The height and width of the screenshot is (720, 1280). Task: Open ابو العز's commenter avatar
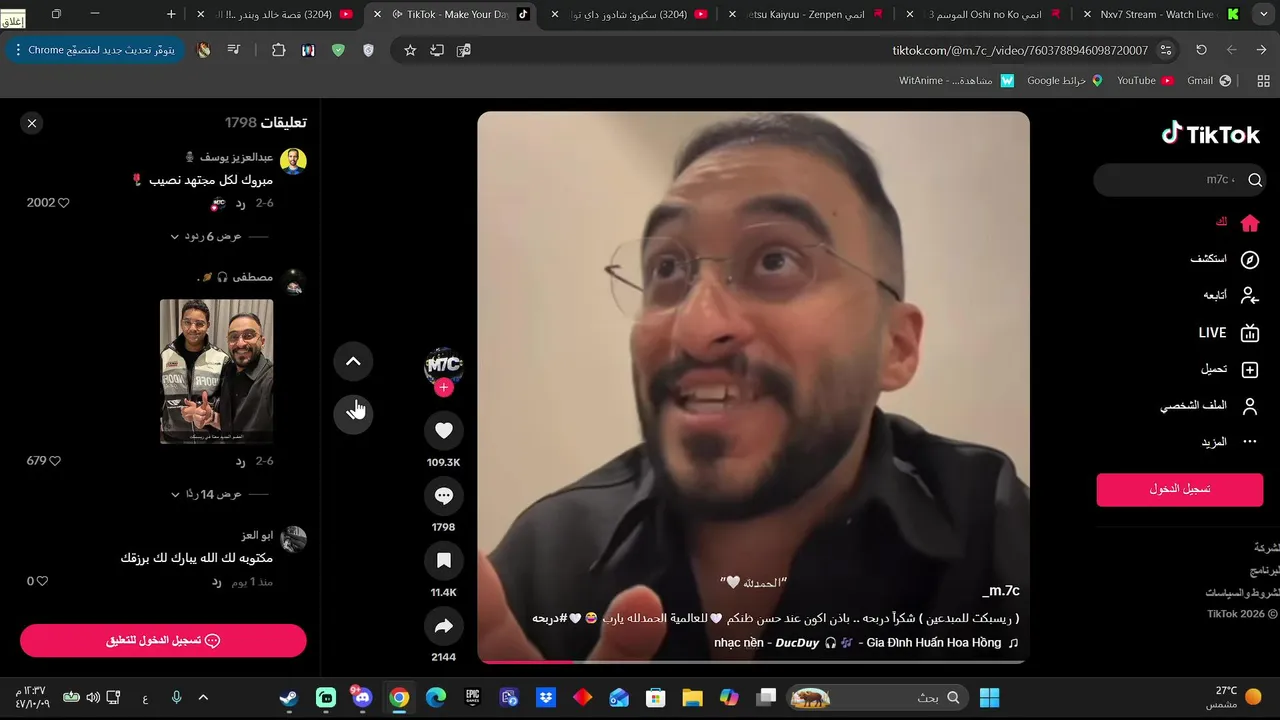(x=293, y=540)
